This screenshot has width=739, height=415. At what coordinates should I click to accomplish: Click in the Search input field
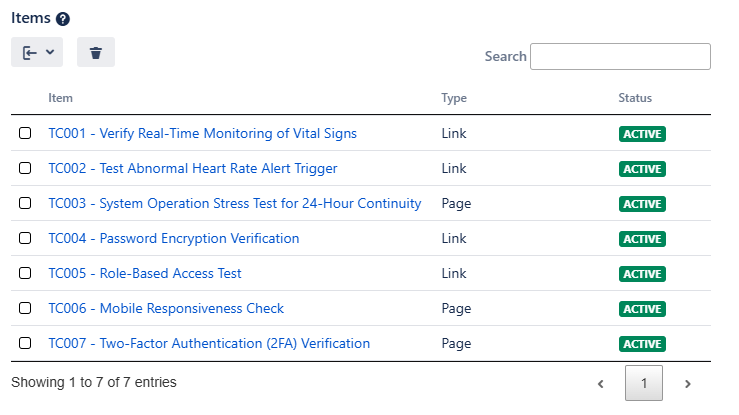point(620,57)
